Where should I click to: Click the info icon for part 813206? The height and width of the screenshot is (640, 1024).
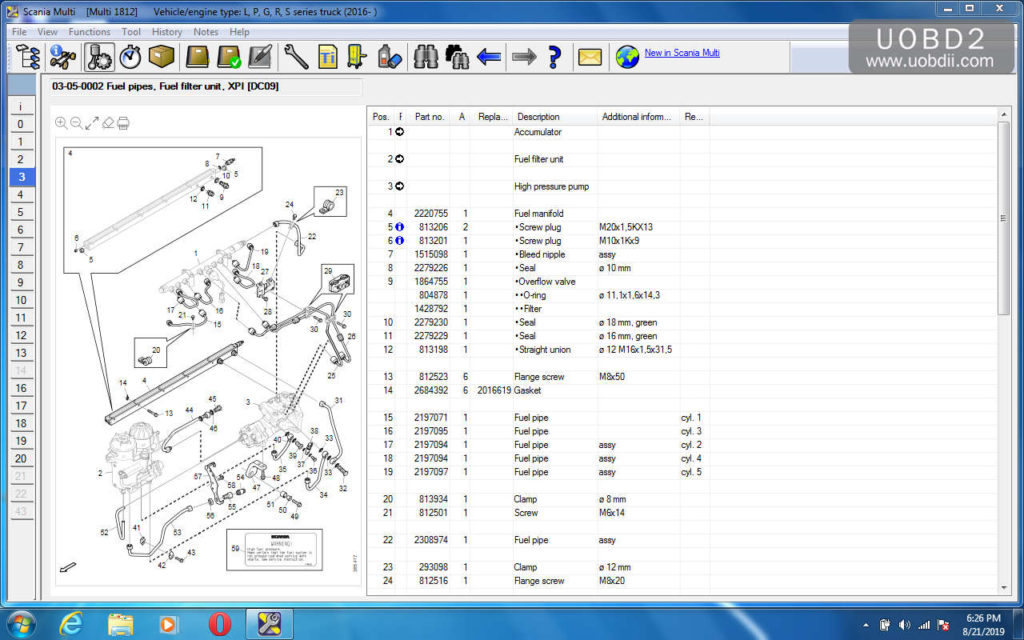click(x=400, y=227)
